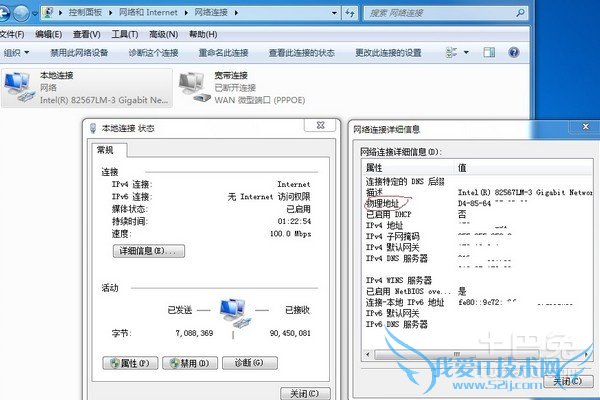The height and width of the screenshot is (400, 600).
Task: Open the 组织 dropdown in toolbar
Action: click(16, 52)
